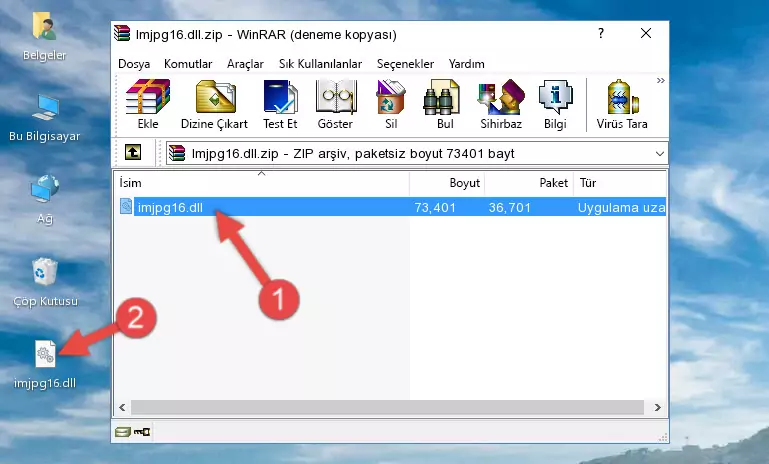Open the Seçenekler menu
This screenshot has width=769, height=464.
click(405, 64)
